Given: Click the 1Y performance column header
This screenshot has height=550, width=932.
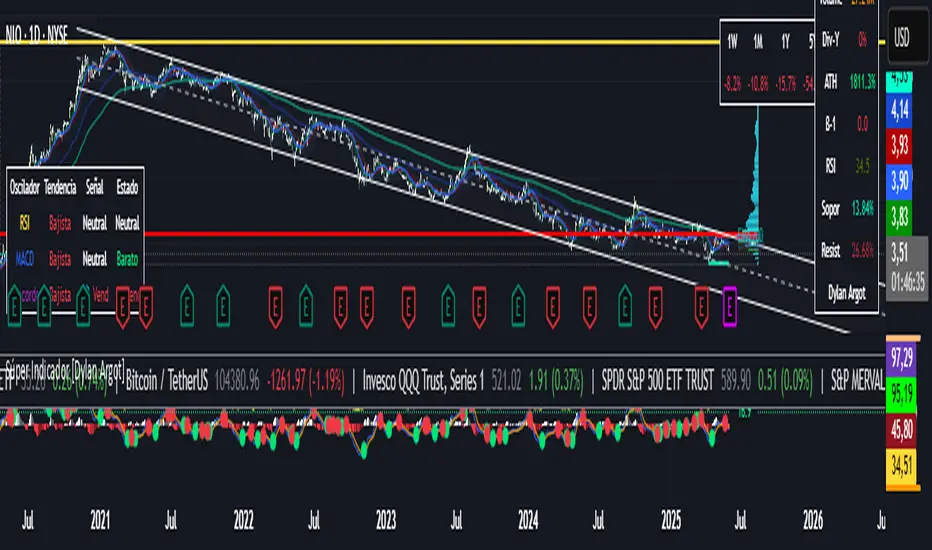Looking at the screenshot, I should coord(786,42).
